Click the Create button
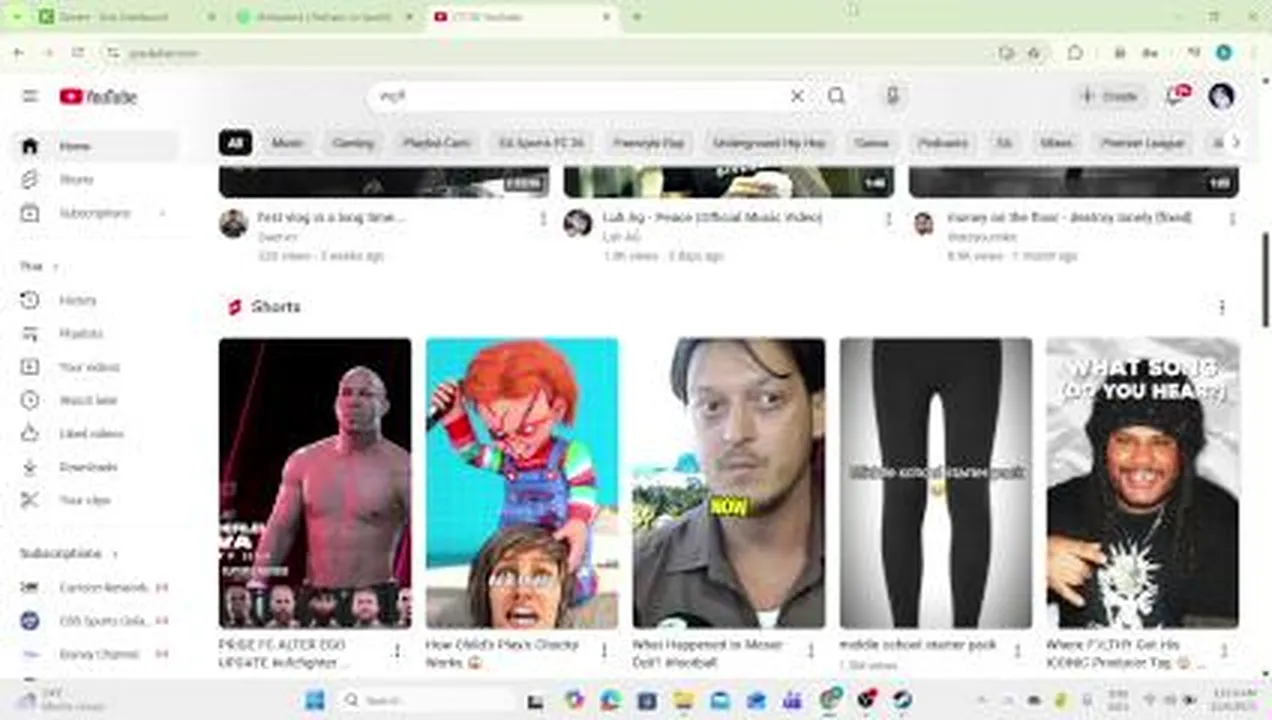 click(x=1110, y=96)
